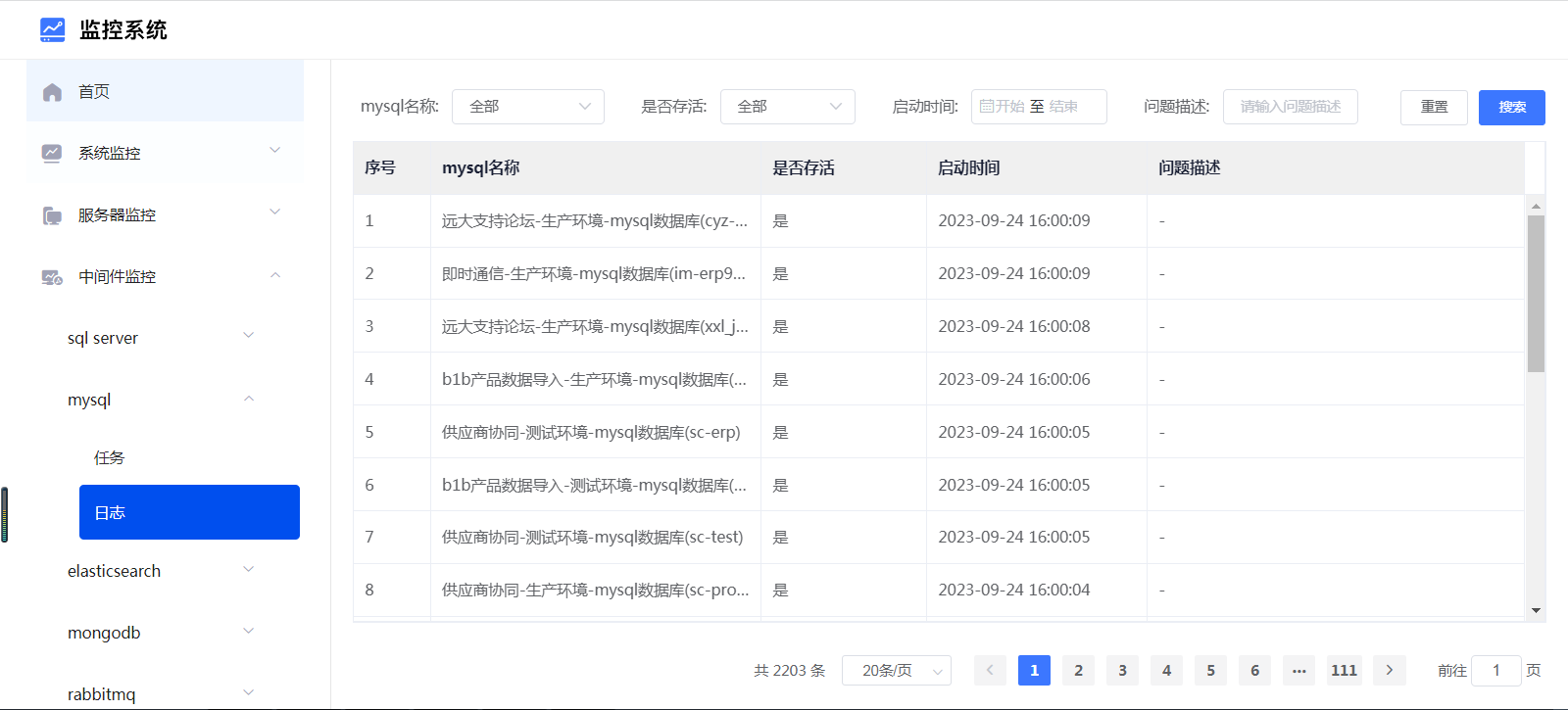1568x710 pixels.
Task: Click the home icon beside 首页
Action: (53, 92)
